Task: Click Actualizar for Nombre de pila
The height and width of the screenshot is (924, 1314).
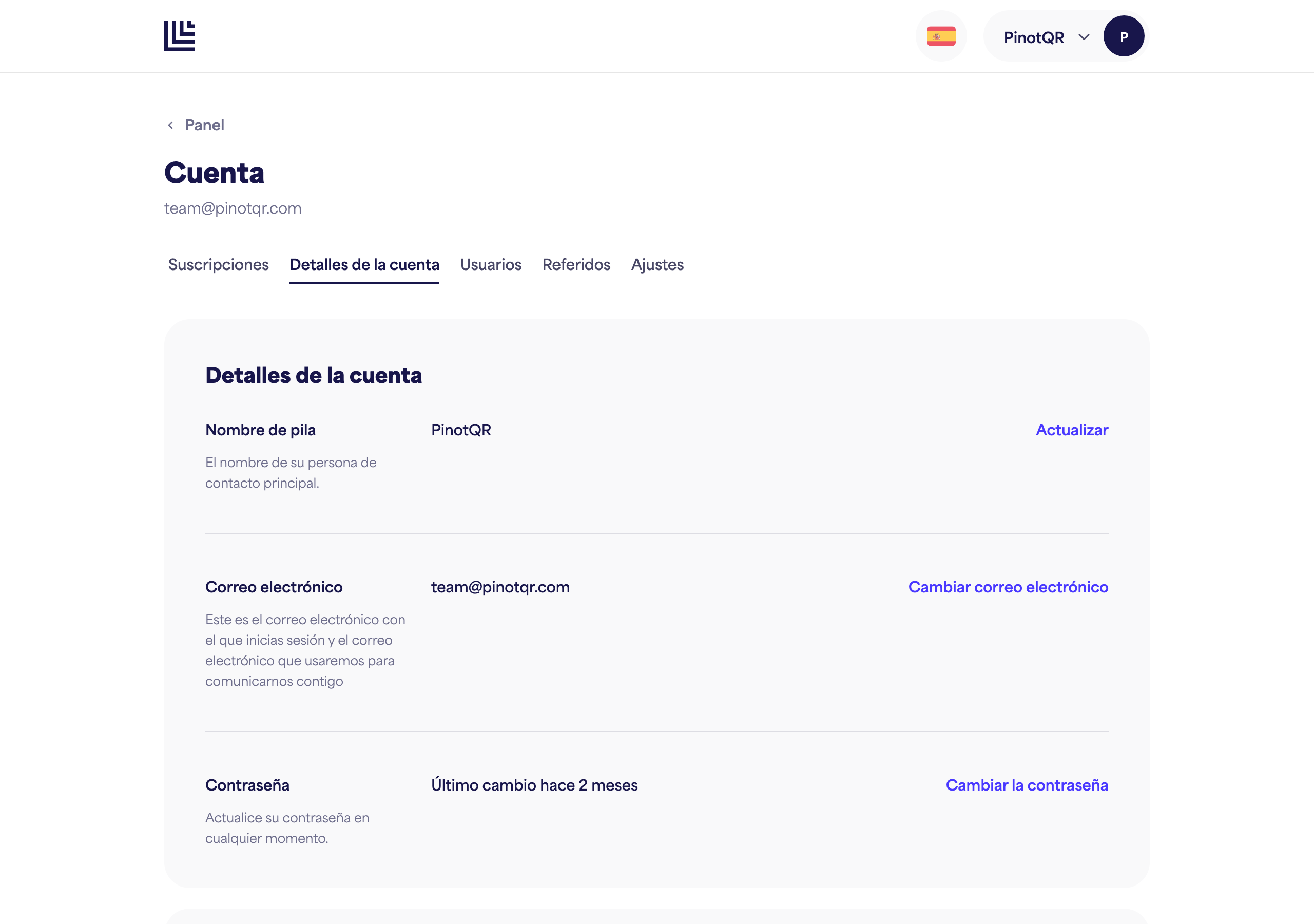Action: pyautogui.click(x=1072, y=430)
